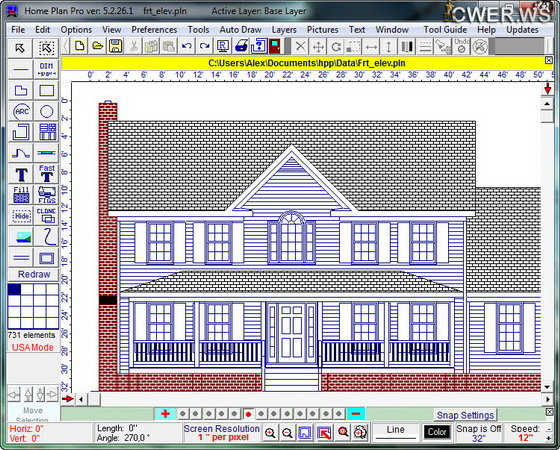Delete selection with the X icon

[301, 46]
